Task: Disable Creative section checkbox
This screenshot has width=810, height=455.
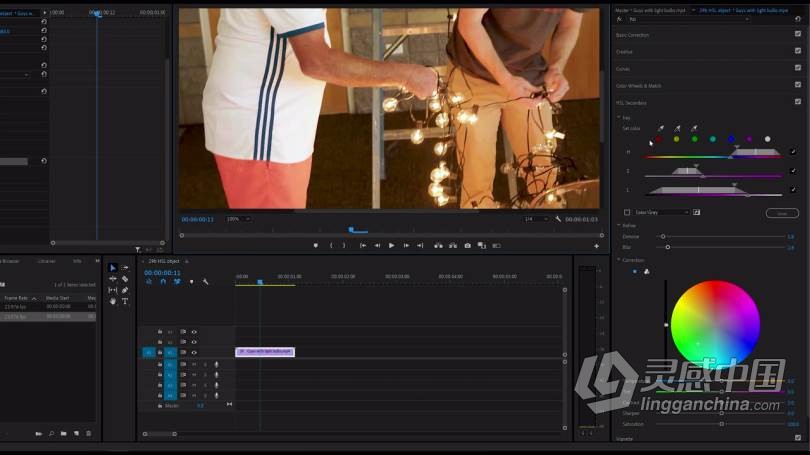Action: [x=798, y=51]
